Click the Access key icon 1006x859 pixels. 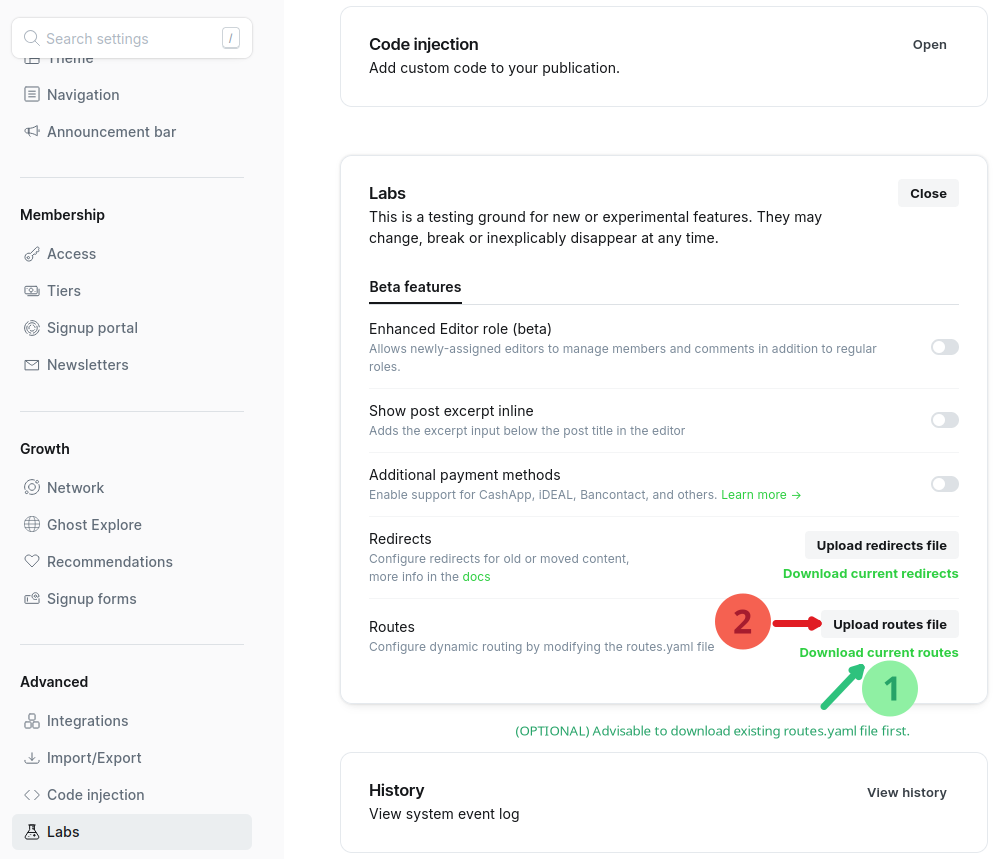pos(32,254)
